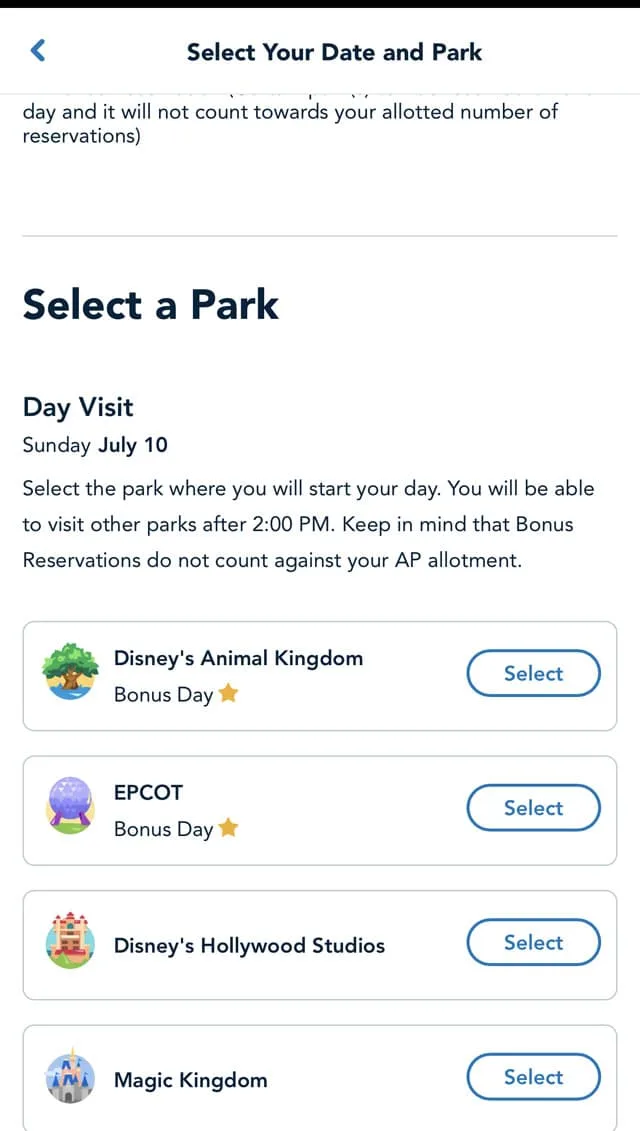Go back using the header arrow
This screenshot has height=1131, width=640.
(x=38, y=51)
